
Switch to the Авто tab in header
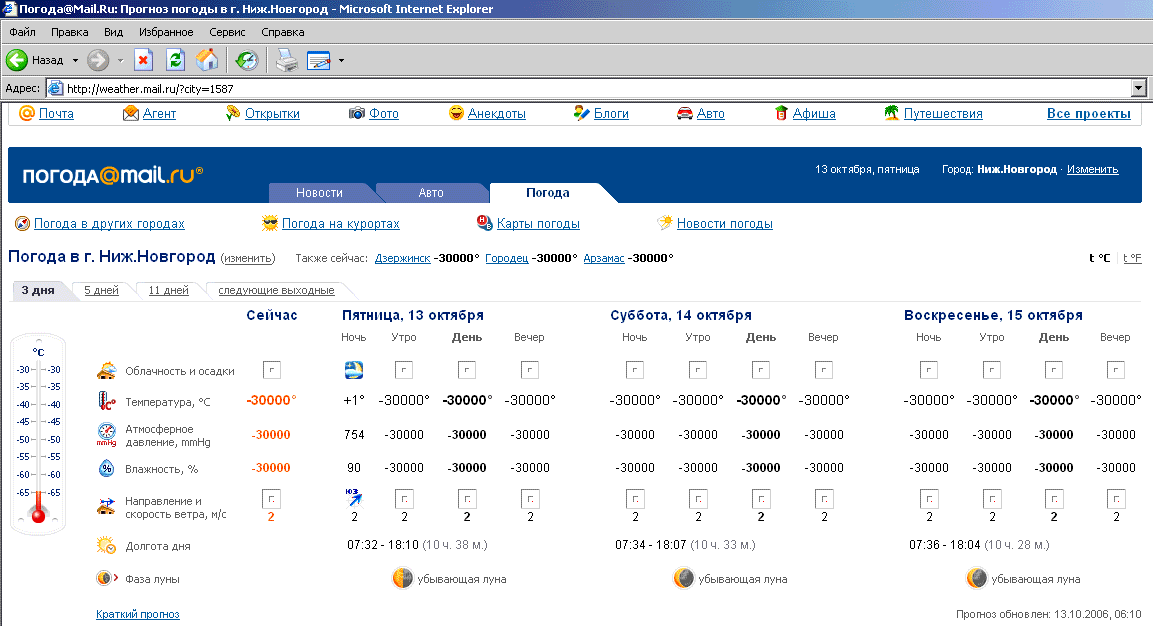point(431,193)
